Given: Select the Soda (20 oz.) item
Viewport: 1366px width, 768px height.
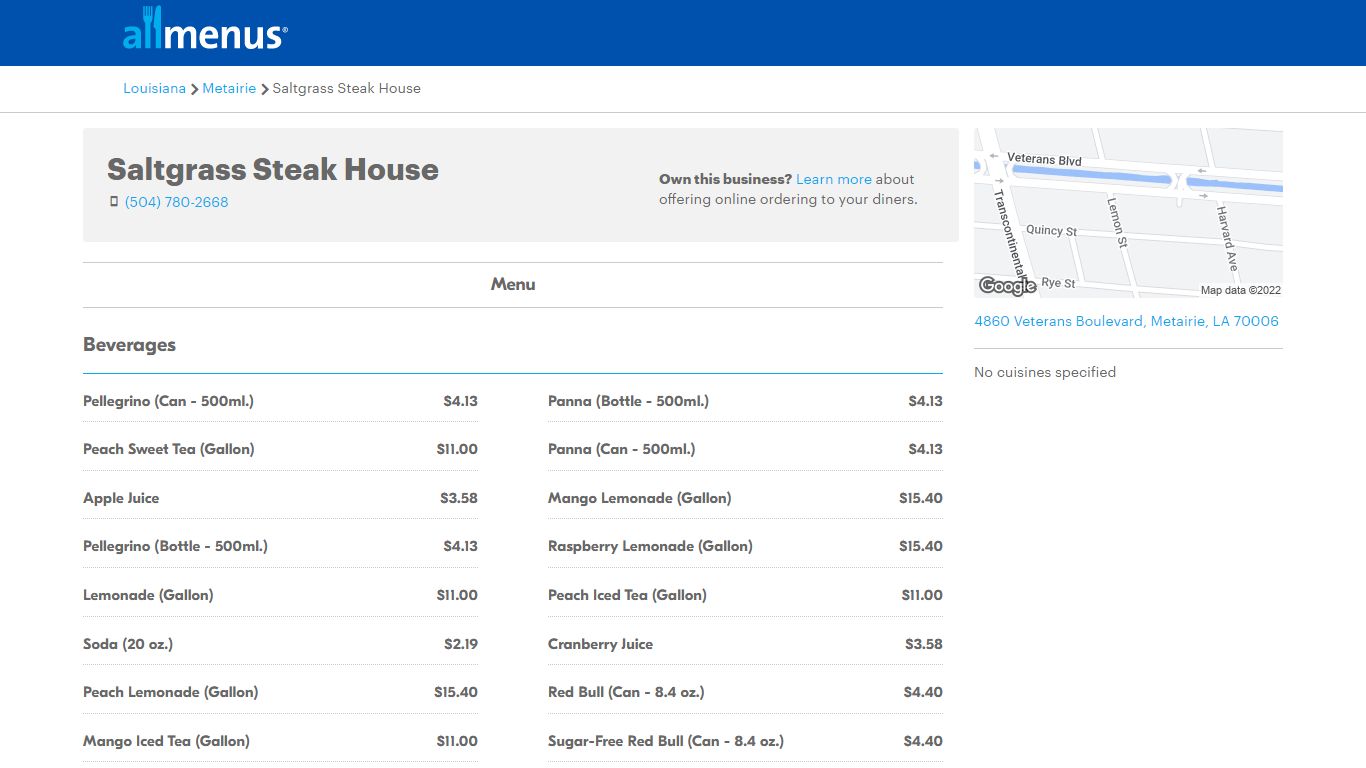Looking at the screenshot, I should click(128, 644).
